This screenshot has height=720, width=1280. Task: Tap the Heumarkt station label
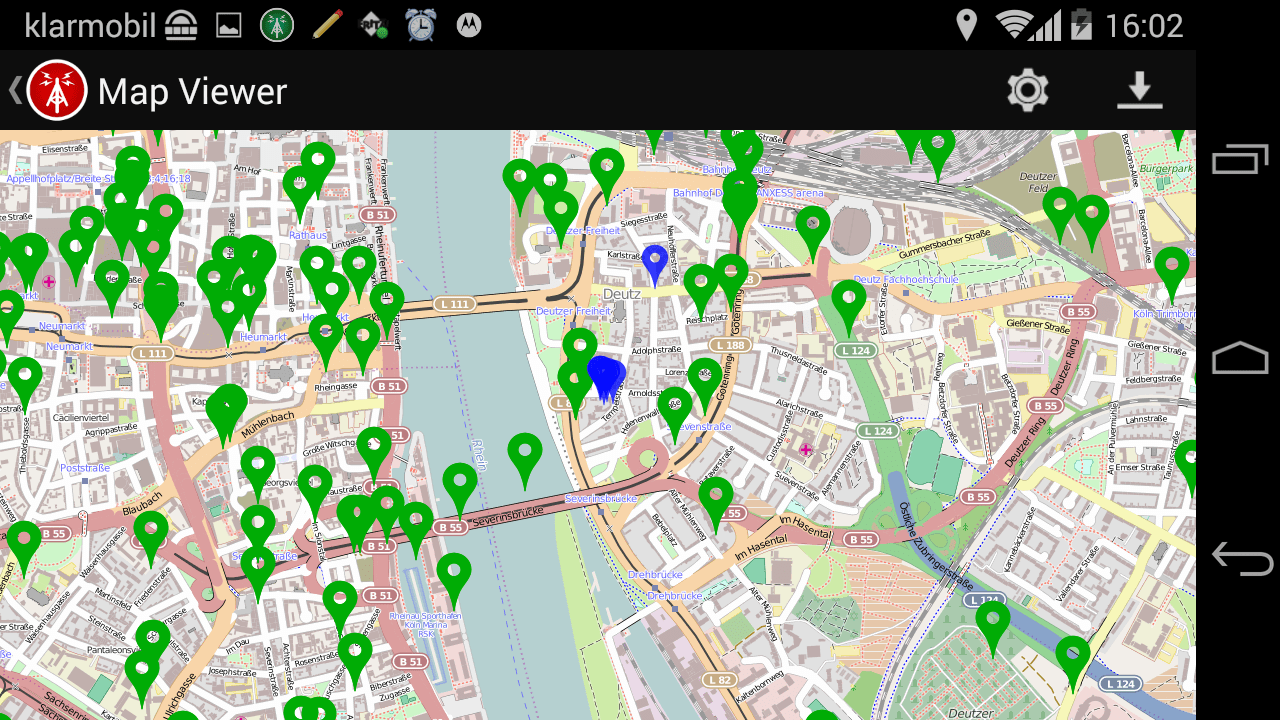(264, 337)
